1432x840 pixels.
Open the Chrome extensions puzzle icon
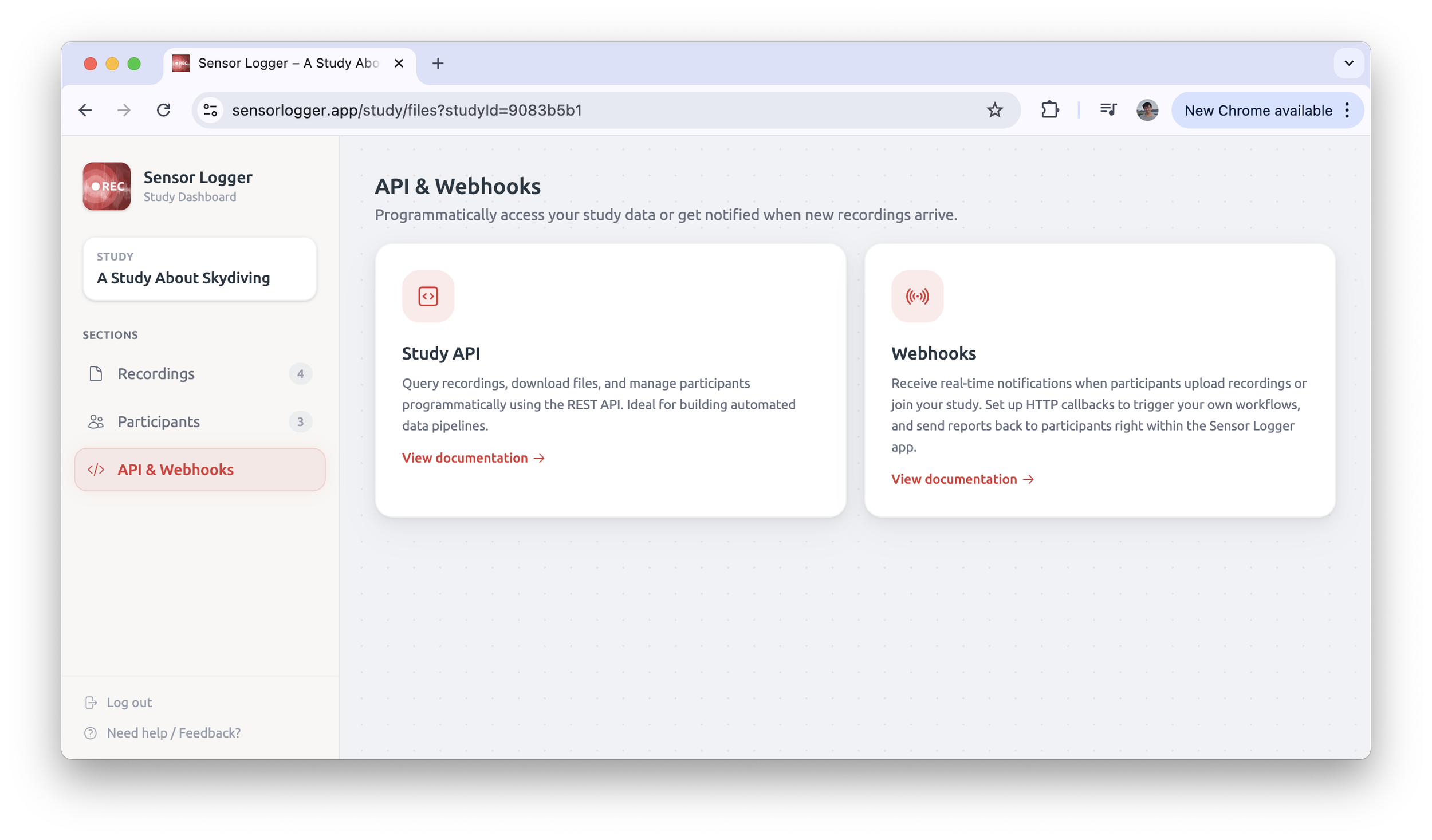point(1049,110)
